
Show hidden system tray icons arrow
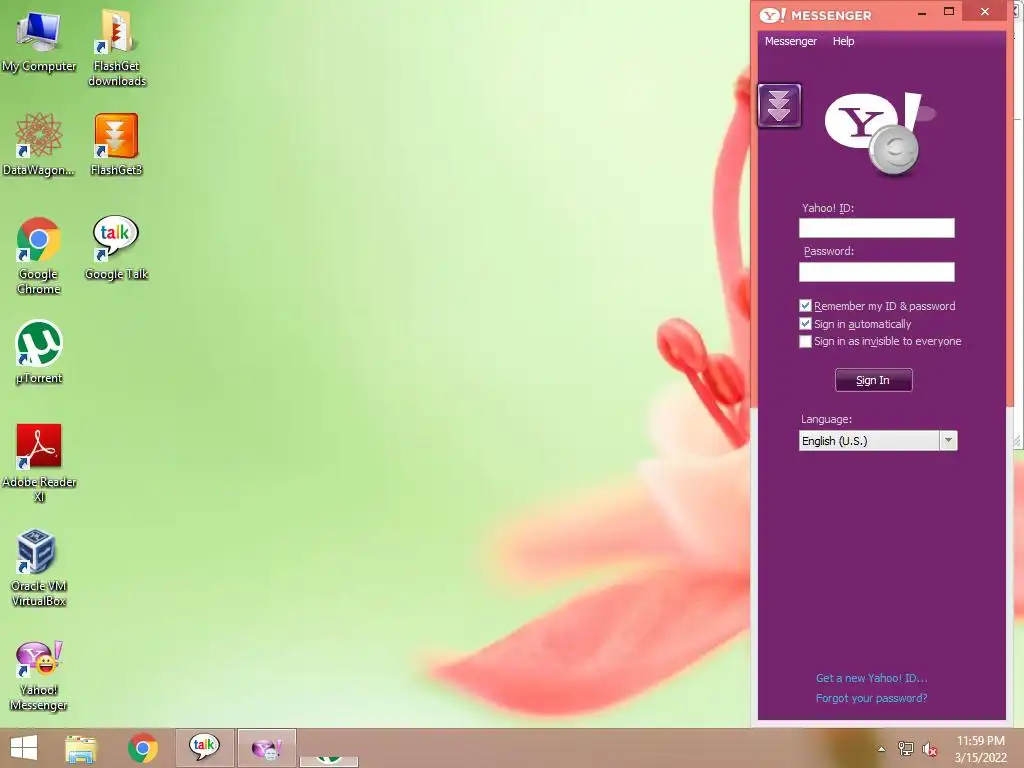[882, 749]
